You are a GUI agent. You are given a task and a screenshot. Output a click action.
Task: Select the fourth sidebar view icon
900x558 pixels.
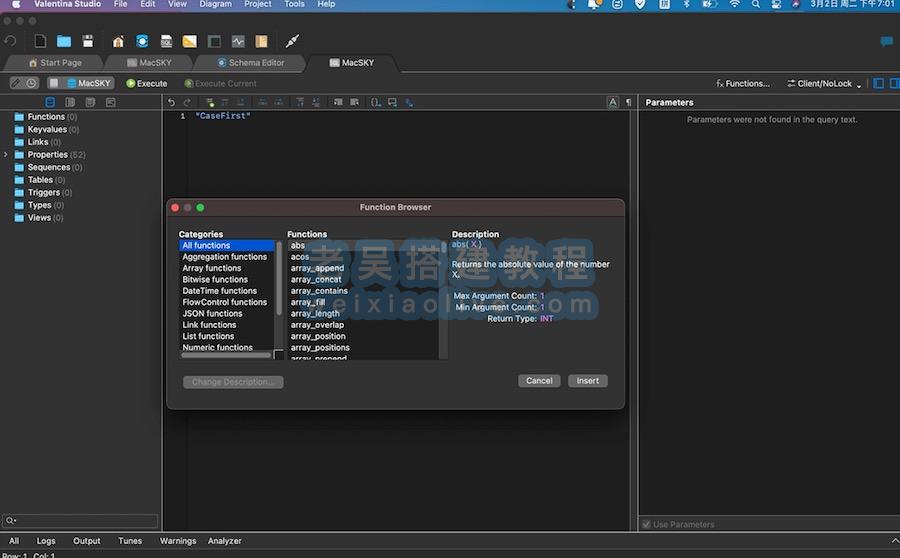[x=111, y=102]
